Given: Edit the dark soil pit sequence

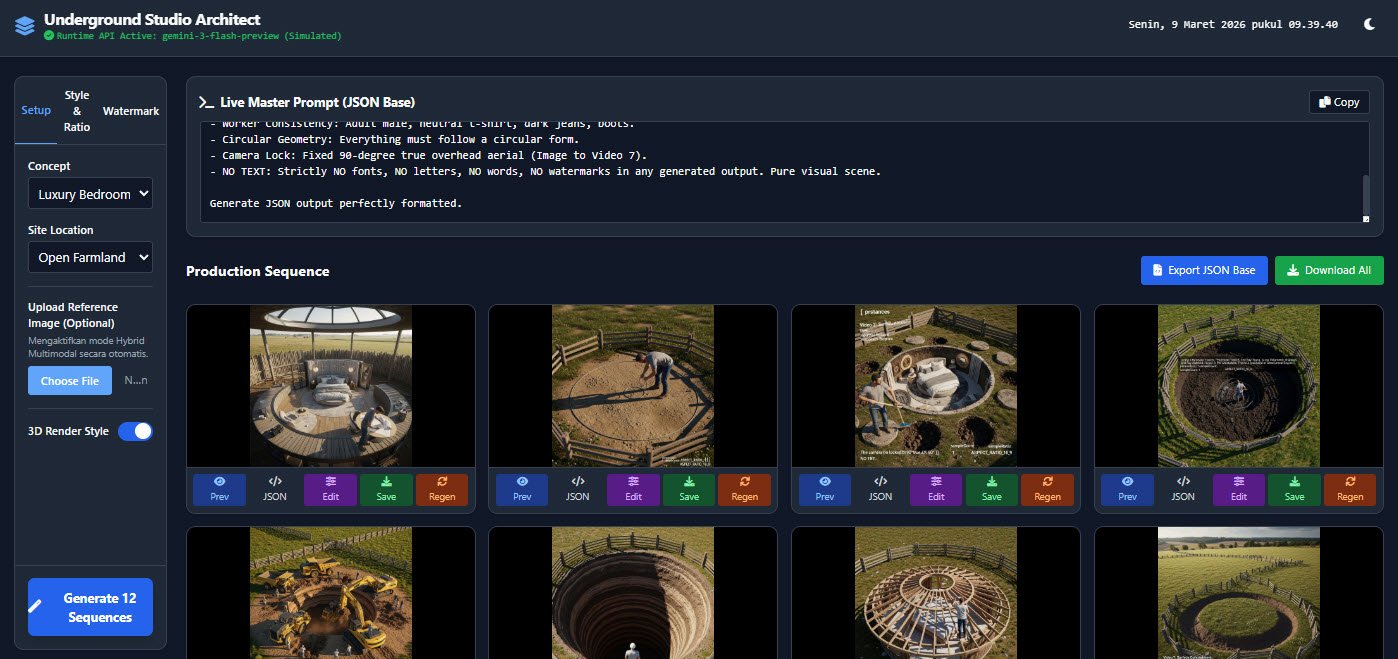Looking at the screenshot, I should [x=1239, y=490].
